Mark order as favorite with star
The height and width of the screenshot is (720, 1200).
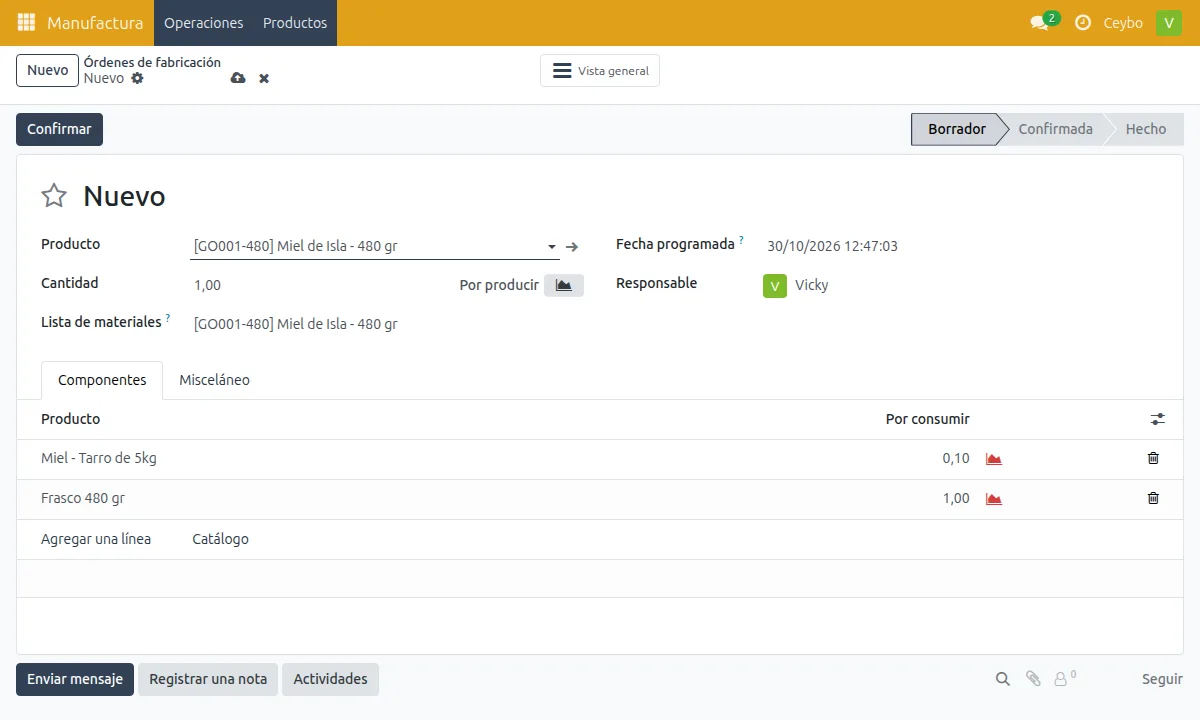tap(54, 196)
